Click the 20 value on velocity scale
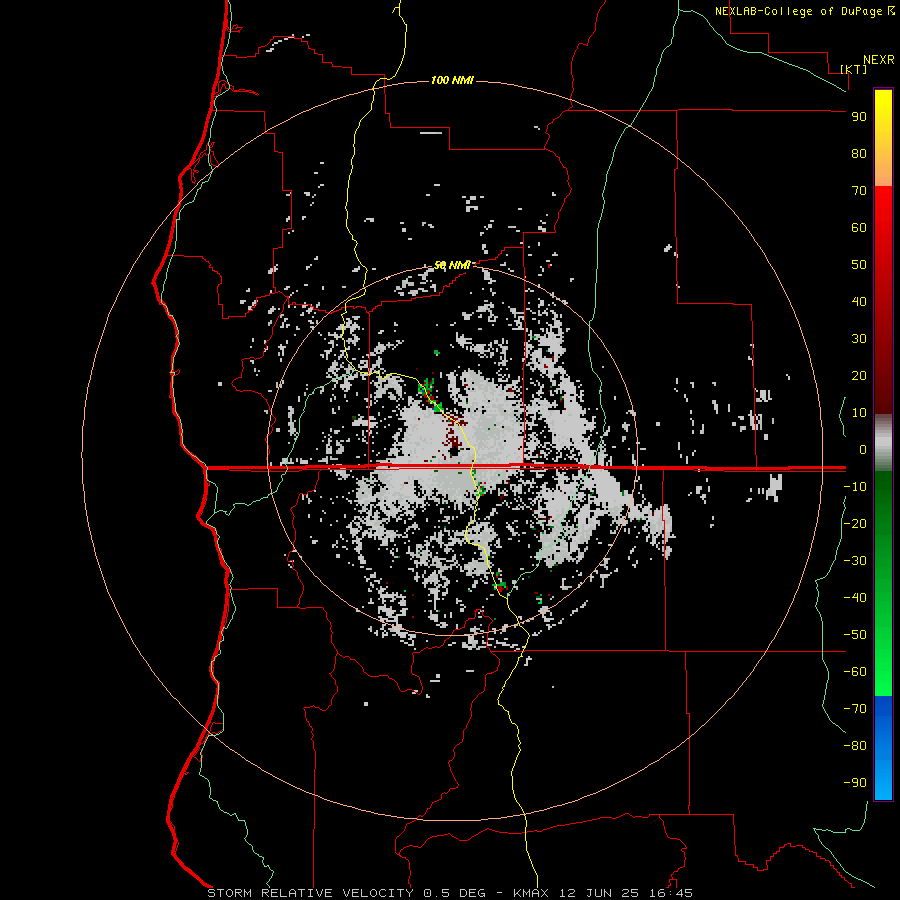The height and width of the screenshot is (900, 900). (859, 375)
